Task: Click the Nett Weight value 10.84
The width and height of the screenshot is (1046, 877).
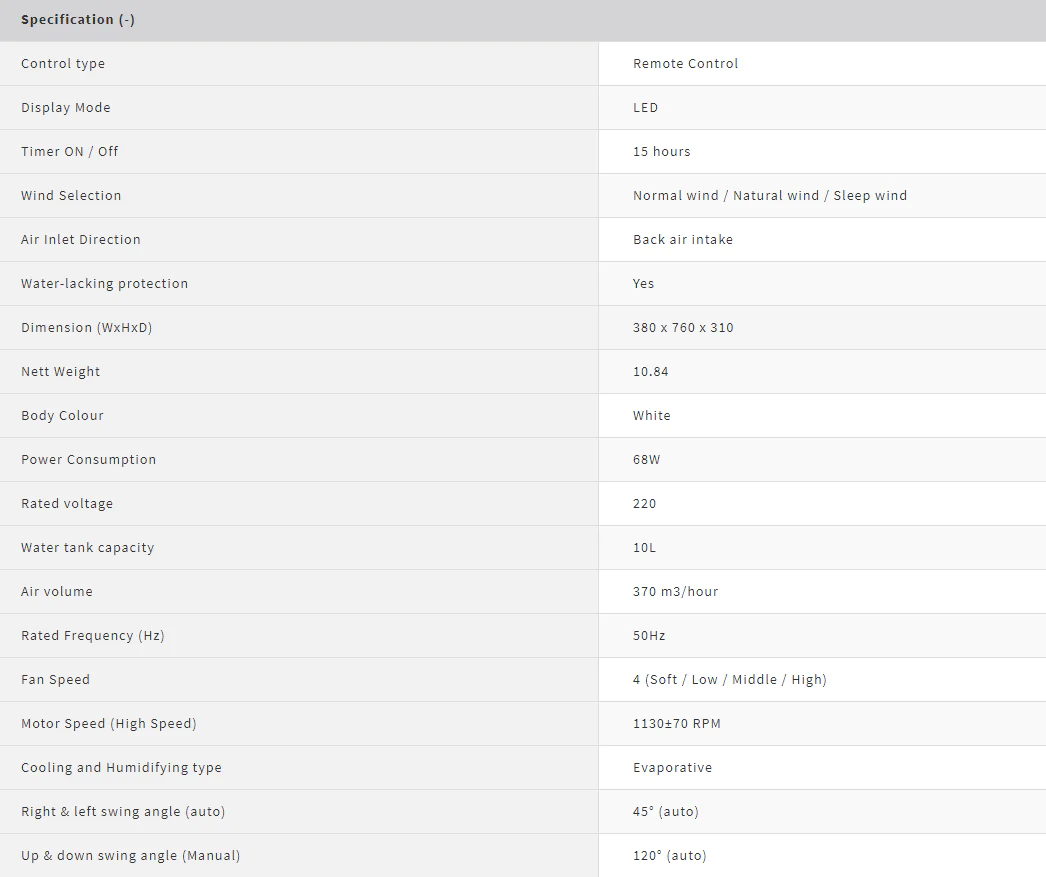Action: coord(650,372)
